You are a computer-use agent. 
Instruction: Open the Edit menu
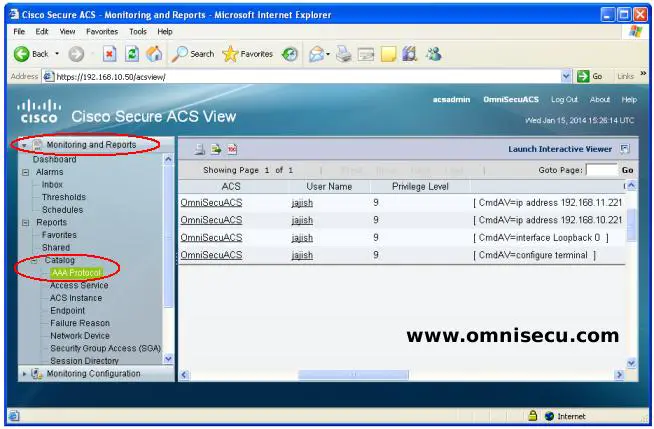(x=42, y=32)
